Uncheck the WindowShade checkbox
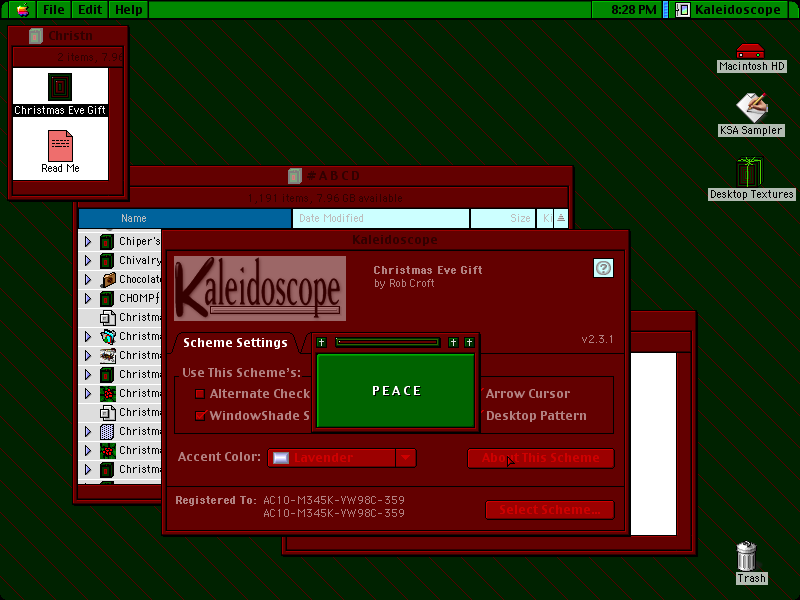This screenshot has height=600, width=800. 201,415
